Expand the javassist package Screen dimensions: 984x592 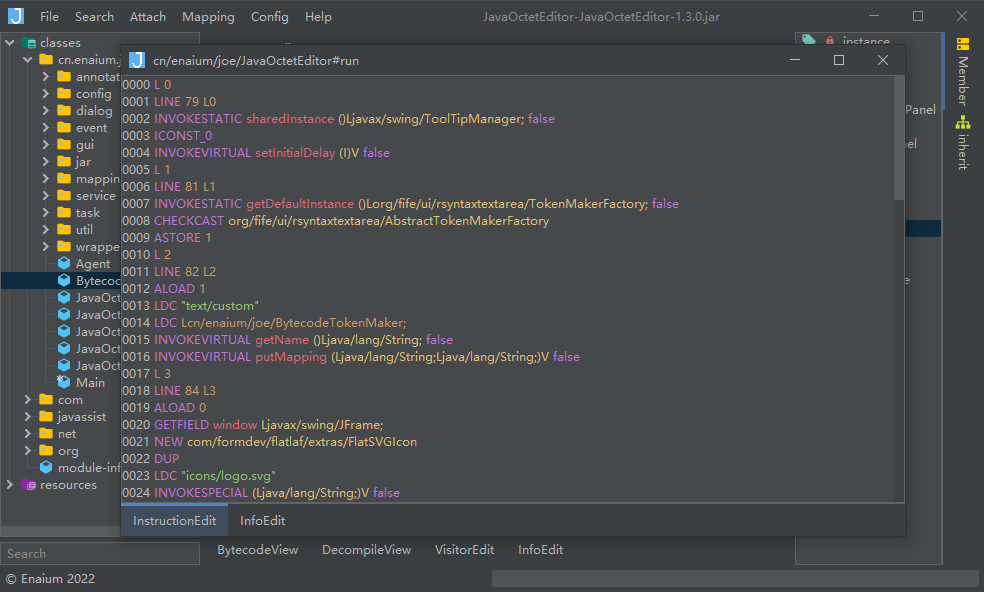(28, 417)
